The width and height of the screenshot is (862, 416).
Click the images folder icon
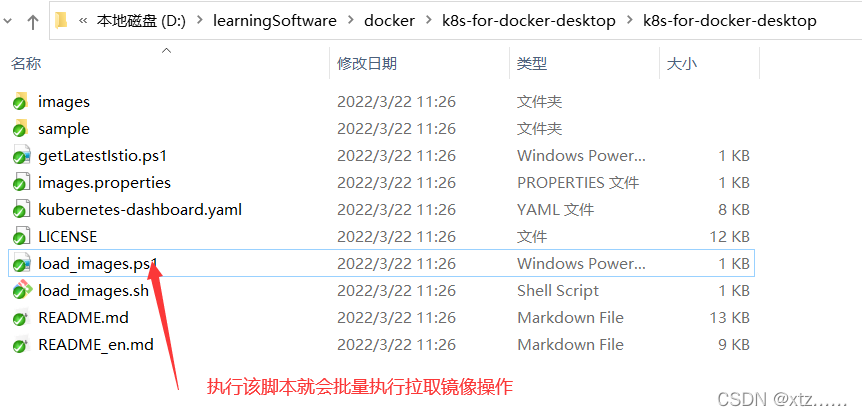coord(20,101)
